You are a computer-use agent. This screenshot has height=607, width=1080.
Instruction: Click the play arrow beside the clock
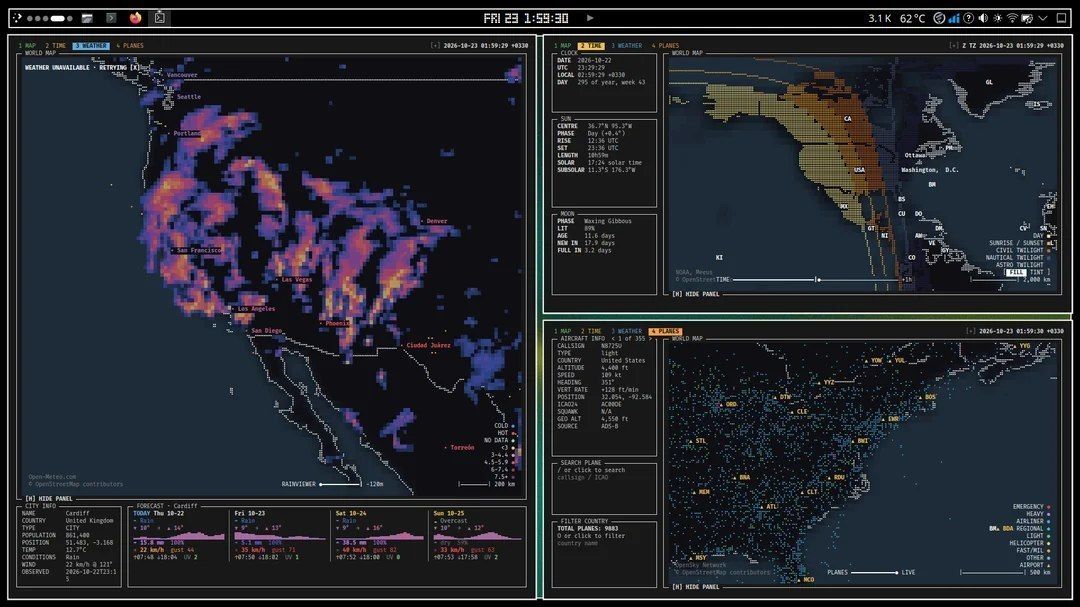click(590, 18)
